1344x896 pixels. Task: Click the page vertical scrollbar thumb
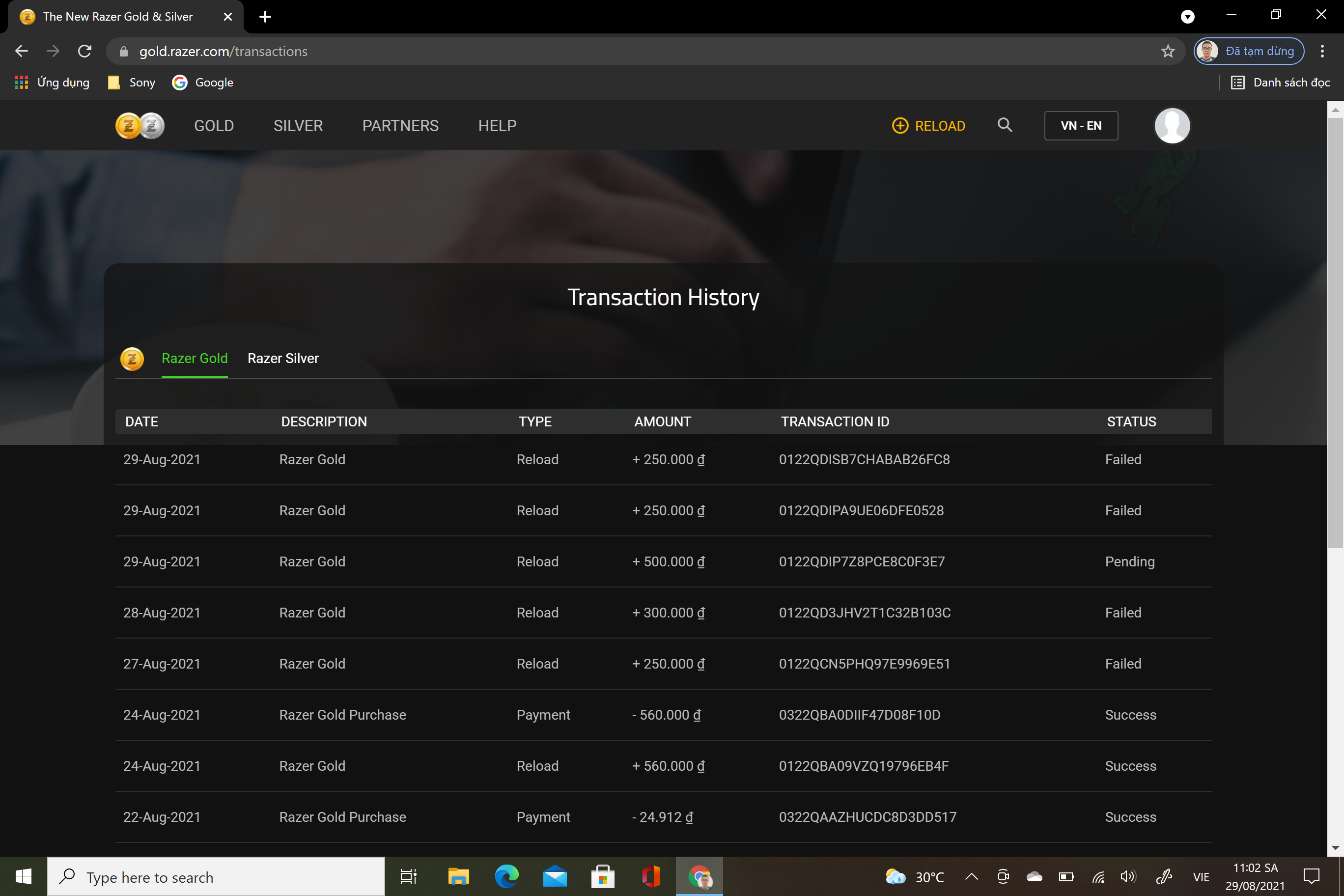tap(1335, 333)
